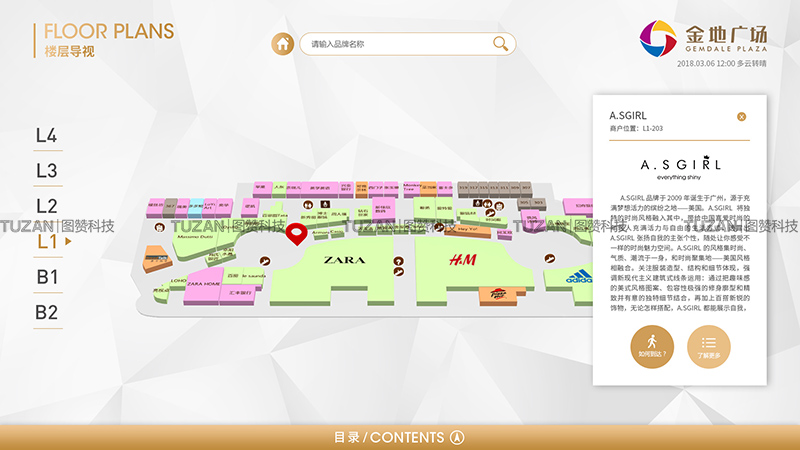Click the list-icon 了解更多 button
The width and height of the screenshot is (800, 450).
(x=709, y=346)
